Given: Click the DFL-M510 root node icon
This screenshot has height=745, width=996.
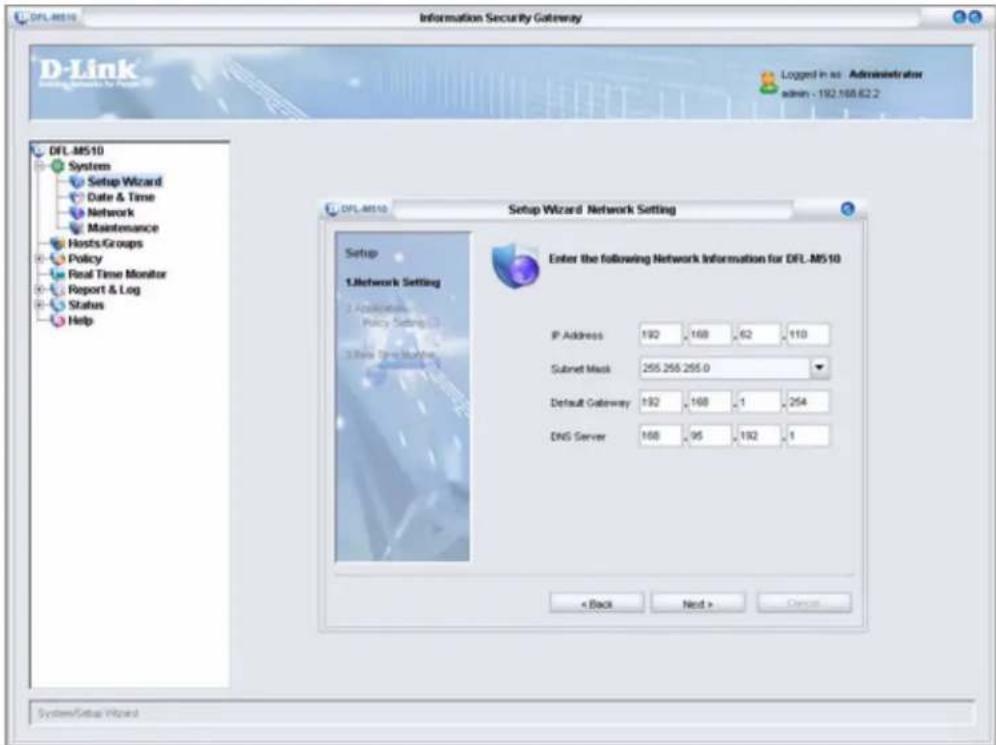Looking at the screenshot, I should (38, 151).
